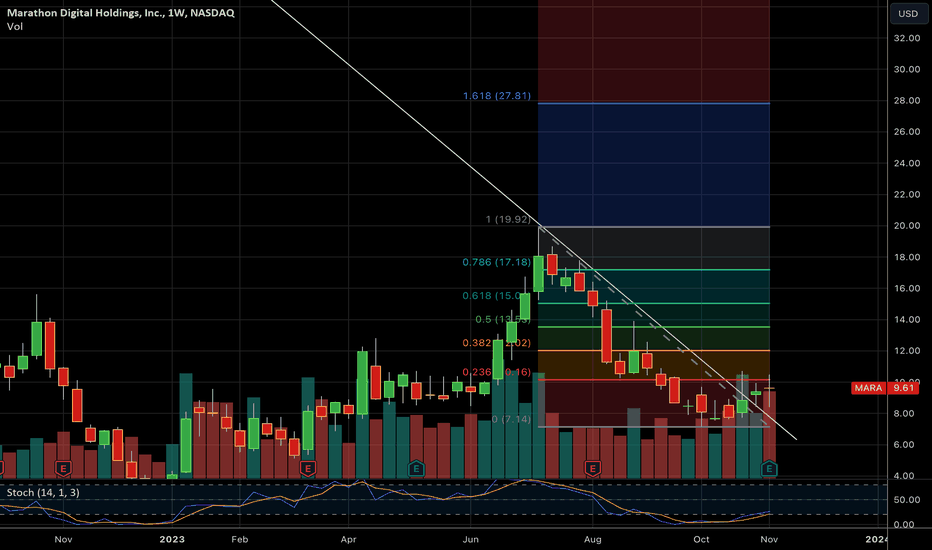Select the blue 1.618 Fibonacci extension line
The height and width of the screenshot is (550, 932).
pos(654,103)
